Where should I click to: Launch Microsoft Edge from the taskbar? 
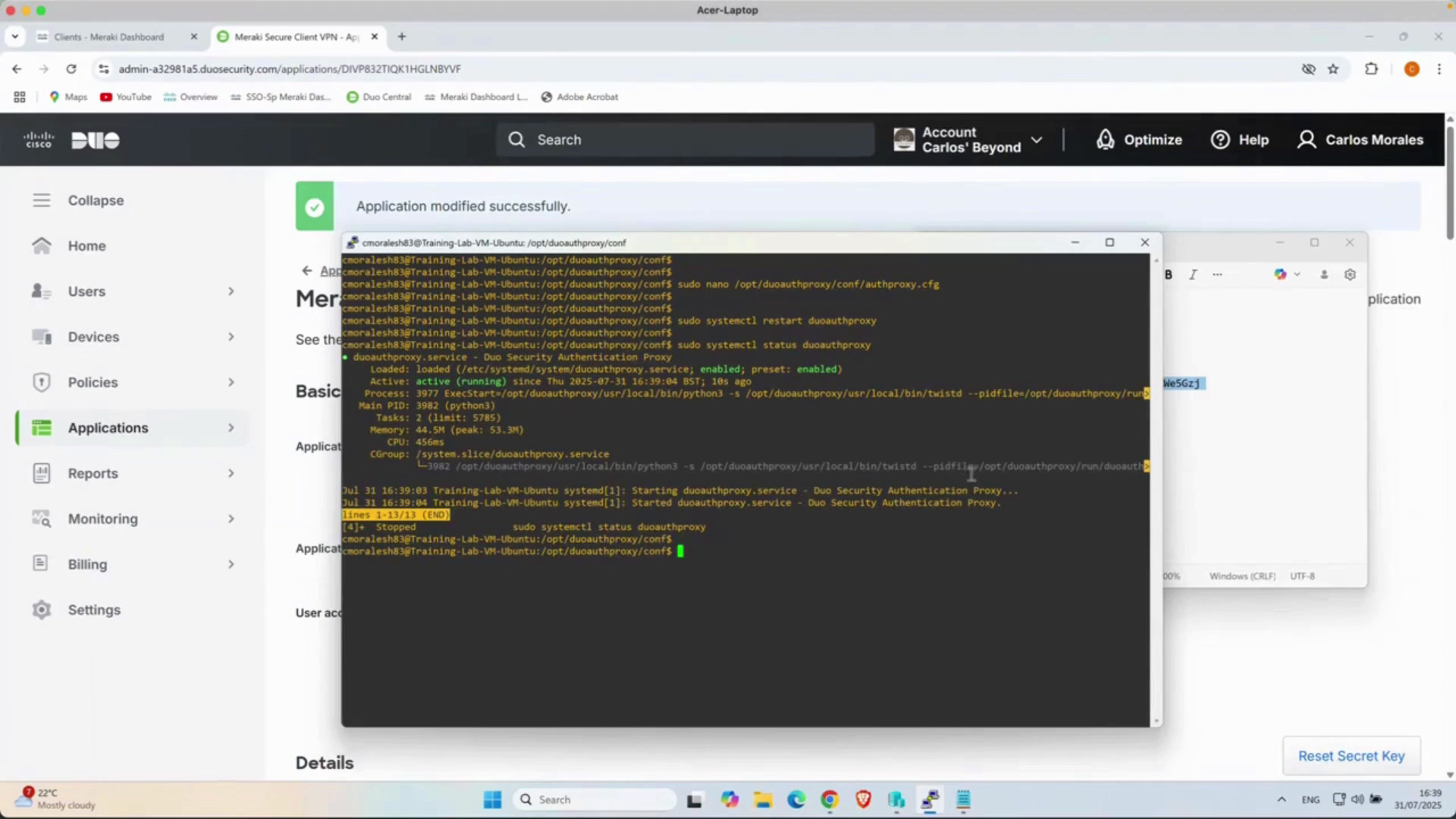tap(796, 799)
